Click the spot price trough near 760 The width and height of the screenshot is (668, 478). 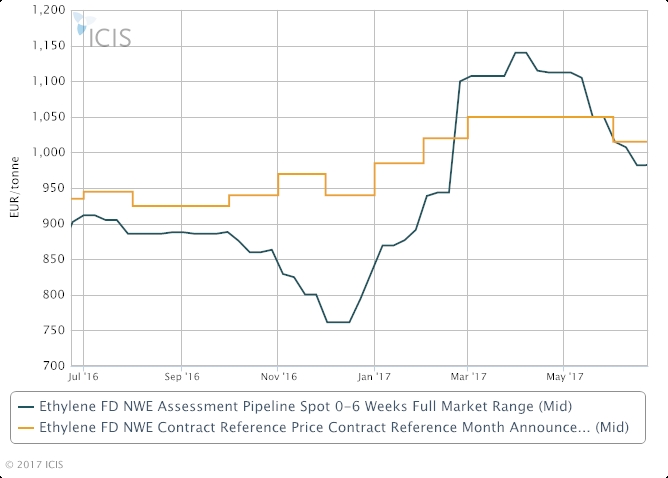(x=337, y=322)
